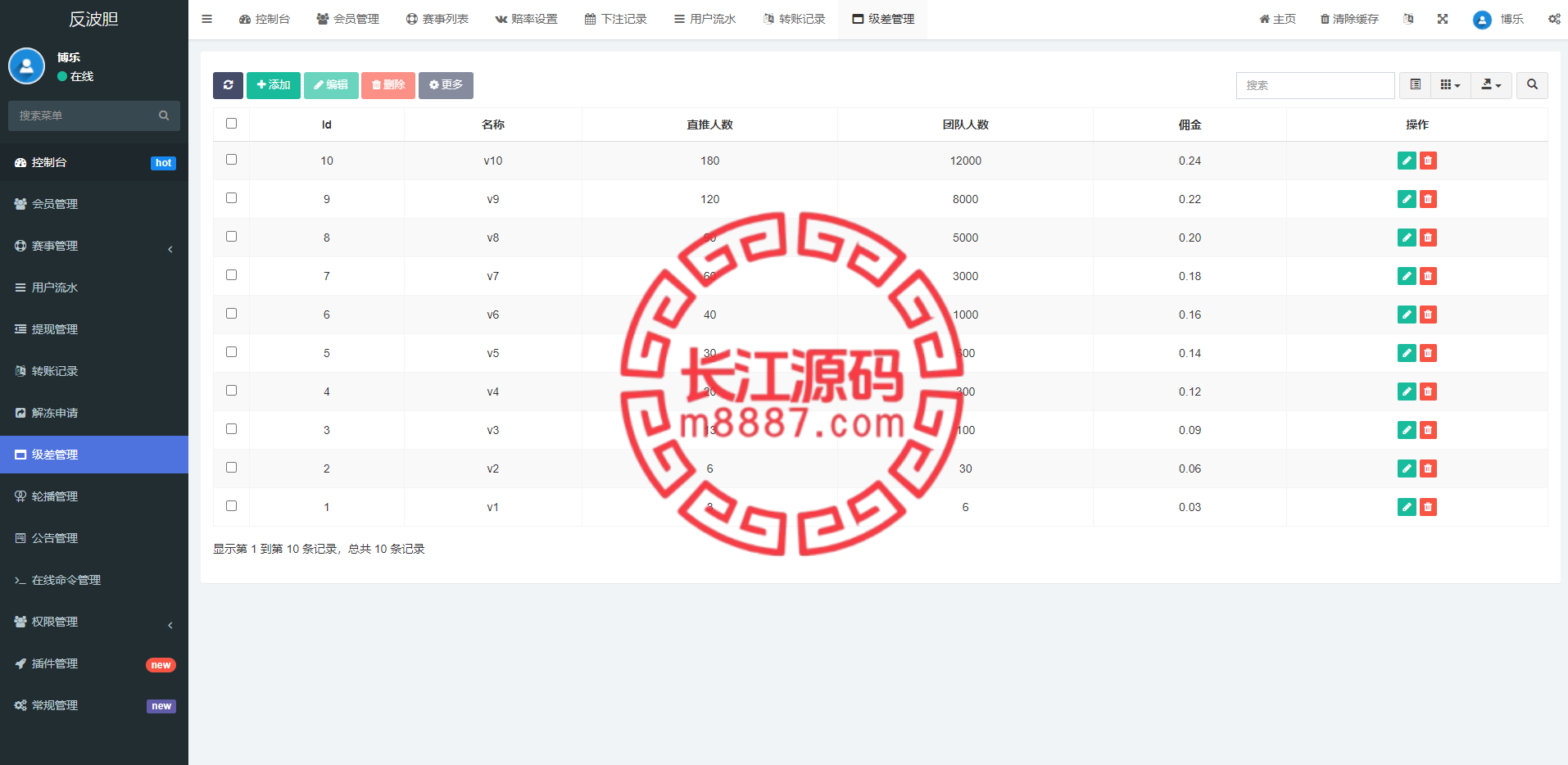This screenshot has width=1568, height=765.
Task: Edit the v1 row with pencil icon
Action: coord(1407,507)
